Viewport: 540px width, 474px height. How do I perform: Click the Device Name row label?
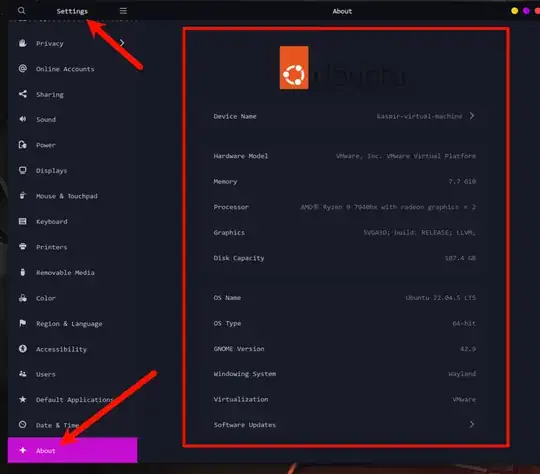[x=235, y=116]
